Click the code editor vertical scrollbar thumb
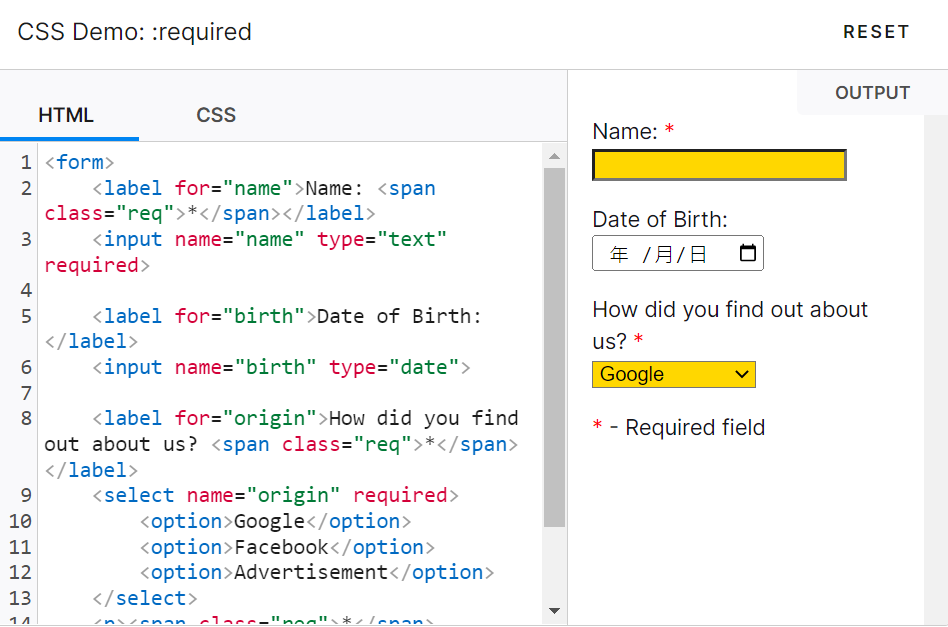Screen dimensions: 948x627 click(555, 345)
